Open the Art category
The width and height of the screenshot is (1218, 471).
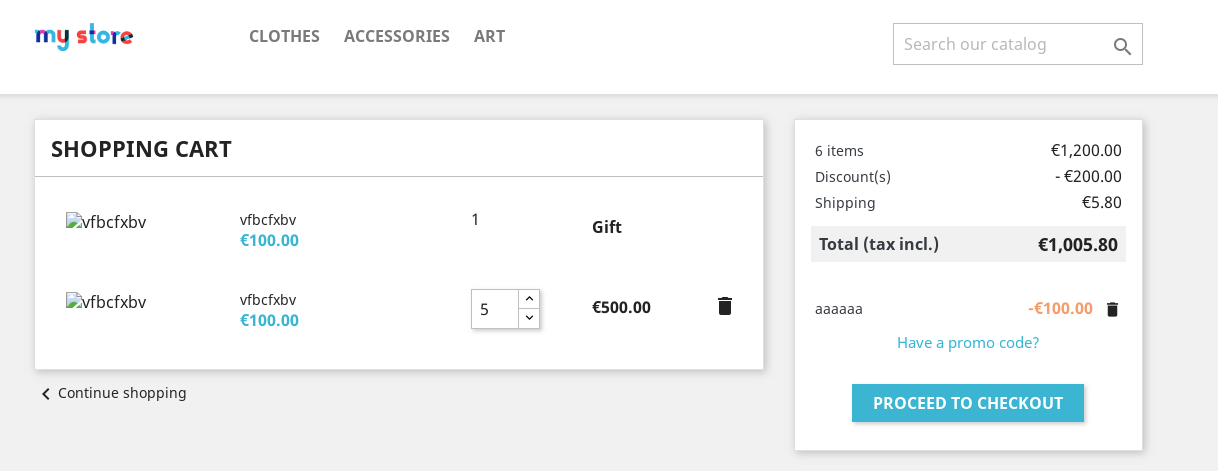(489, 36)
